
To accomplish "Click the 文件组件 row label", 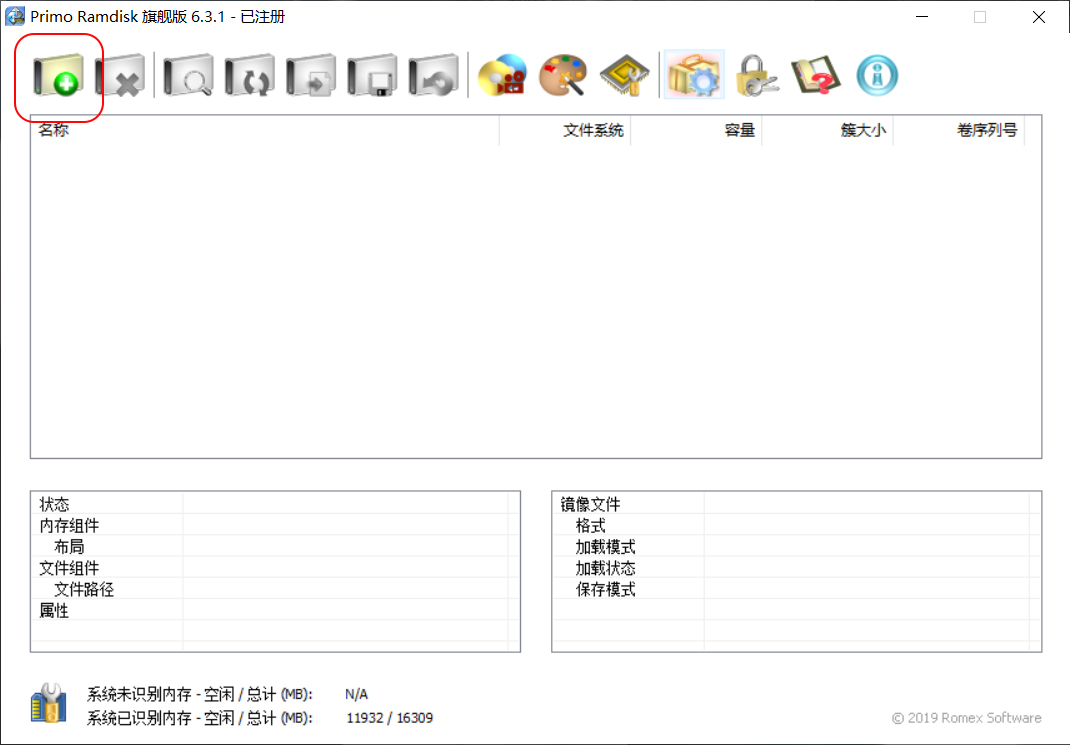I will click(69, 568).
